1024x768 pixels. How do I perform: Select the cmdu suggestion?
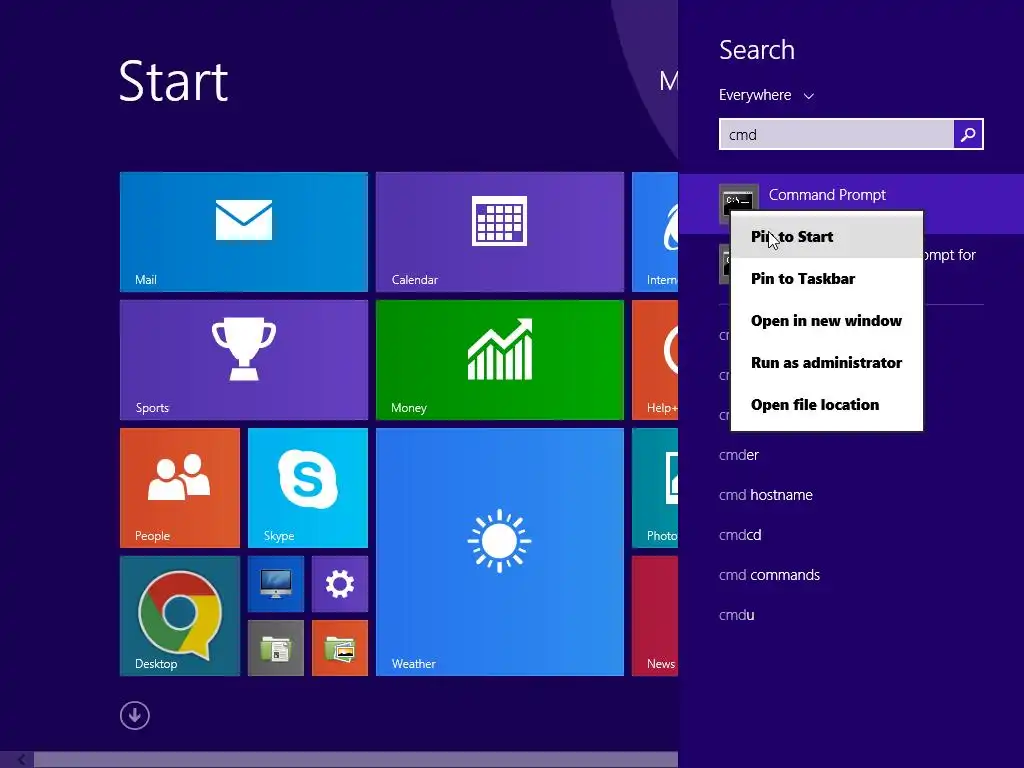click(x=737, y=615)
